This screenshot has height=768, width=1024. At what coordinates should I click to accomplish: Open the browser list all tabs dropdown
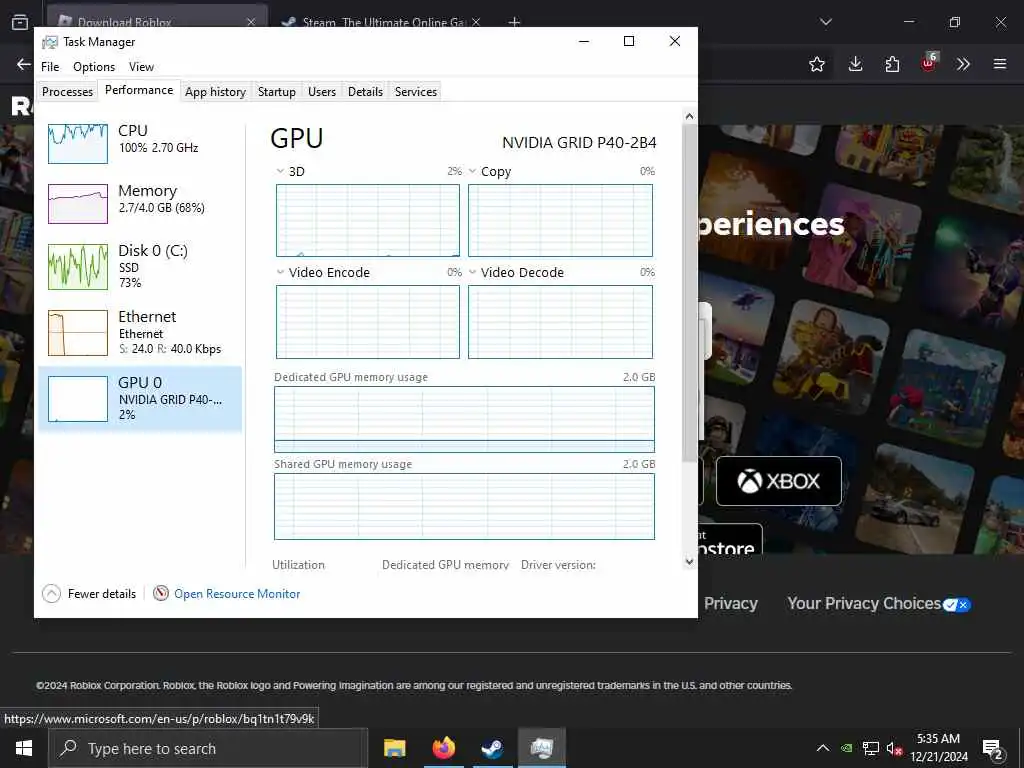pos(826,22)
